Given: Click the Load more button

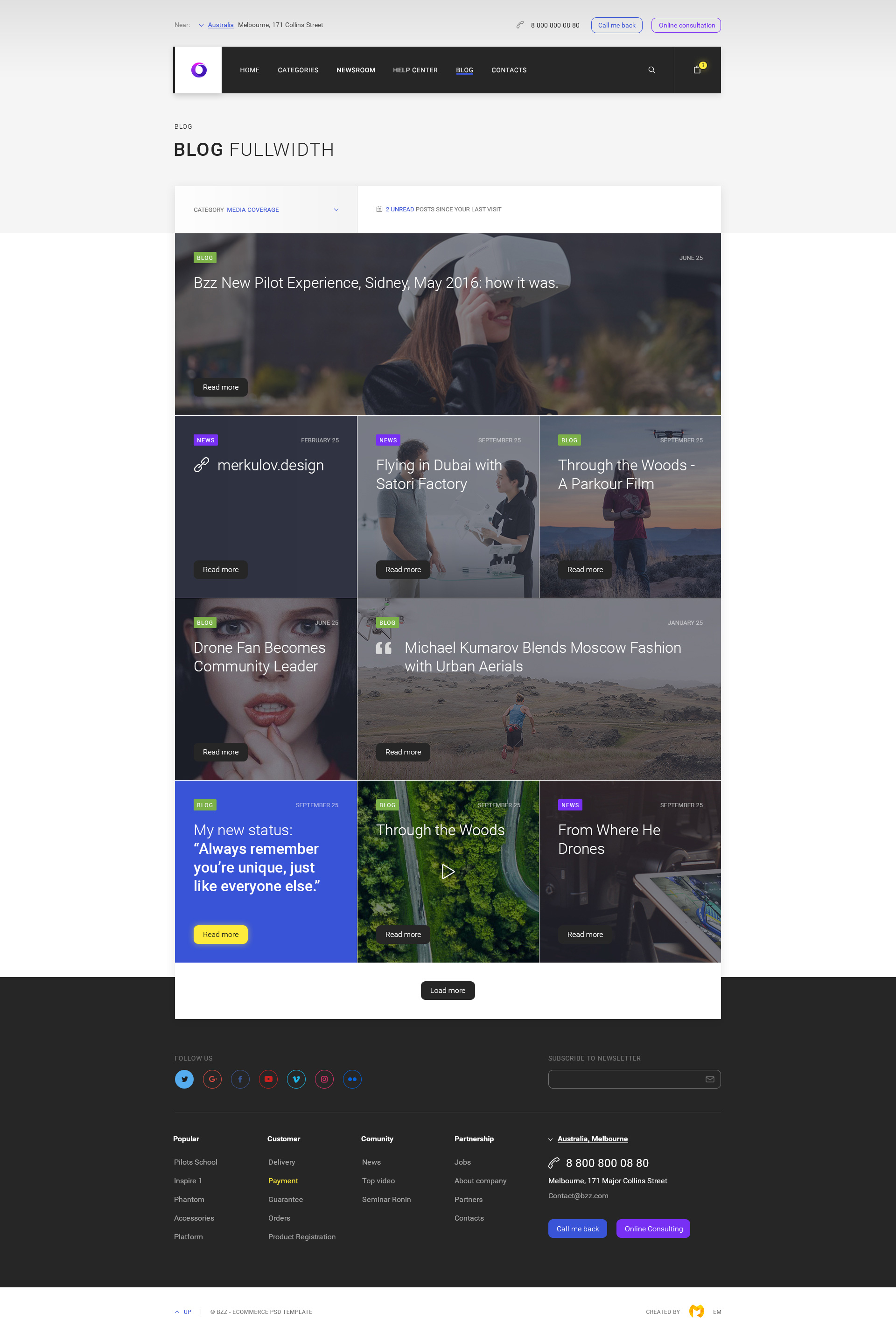Looking at the screenshot, I should click(x=448, y=990).
